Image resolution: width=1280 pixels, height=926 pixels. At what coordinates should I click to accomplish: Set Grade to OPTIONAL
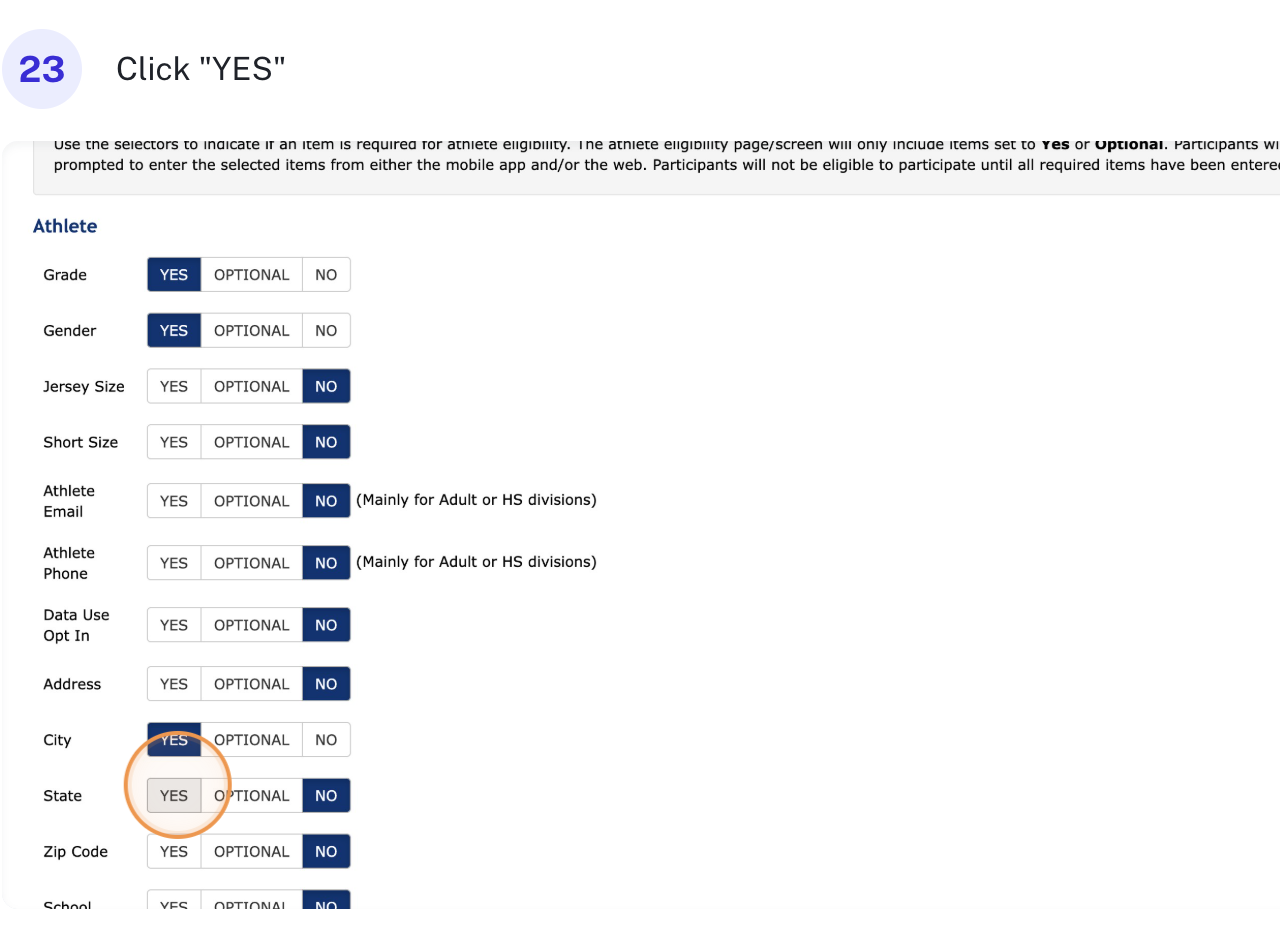point(251,275)
